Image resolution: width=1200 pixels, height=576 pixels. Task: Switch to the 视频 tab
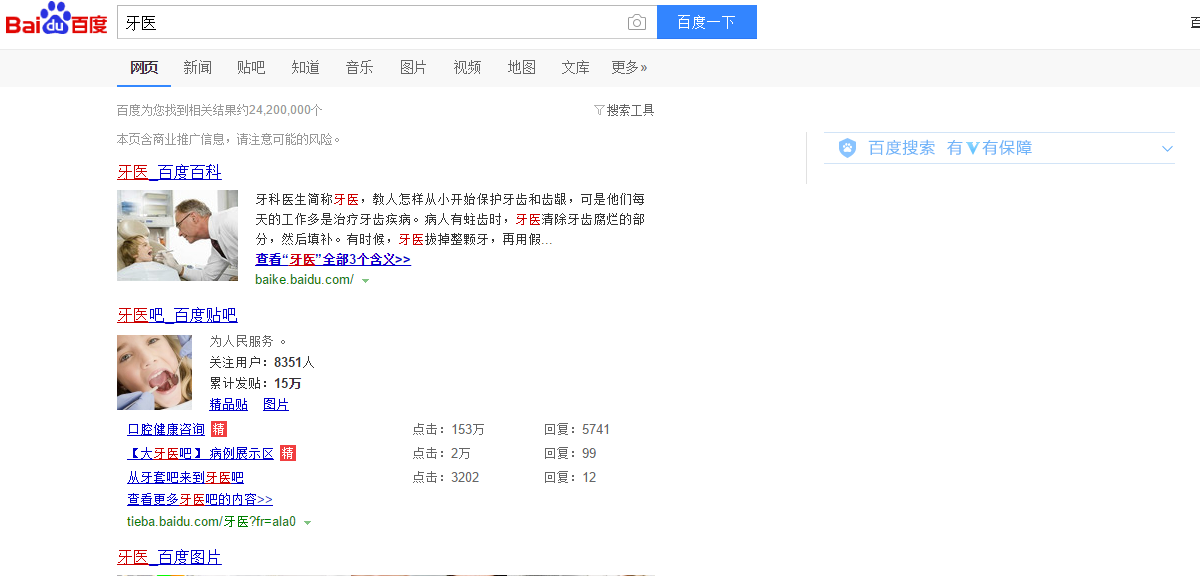point(467,67)
